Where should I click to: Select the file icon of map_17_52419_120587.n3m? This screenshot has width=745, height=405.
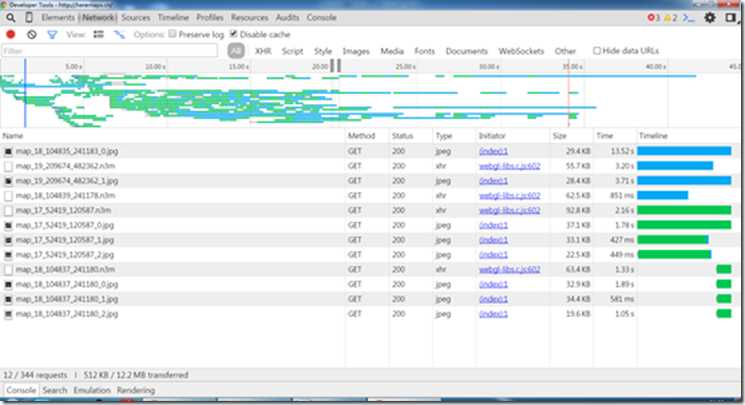click(x=8, y=211)
